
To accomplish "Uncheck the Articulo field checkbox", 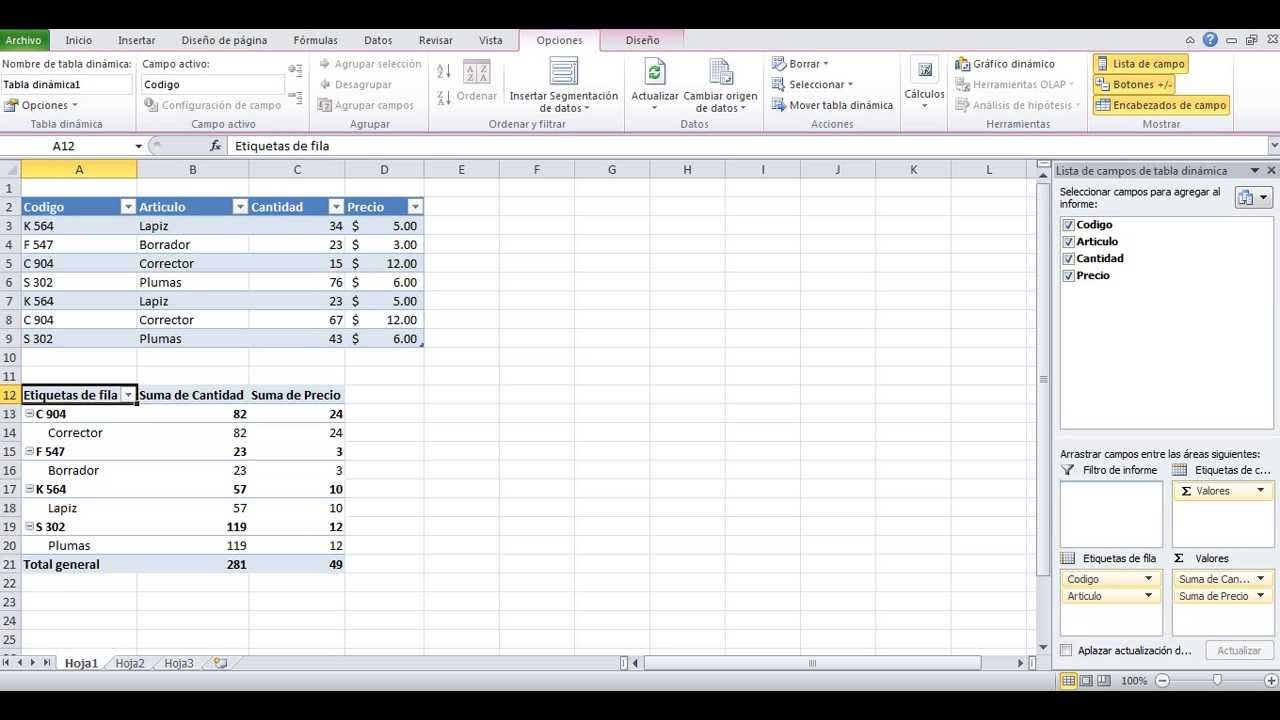I will pyautogui.click(x=1069, y=242).
